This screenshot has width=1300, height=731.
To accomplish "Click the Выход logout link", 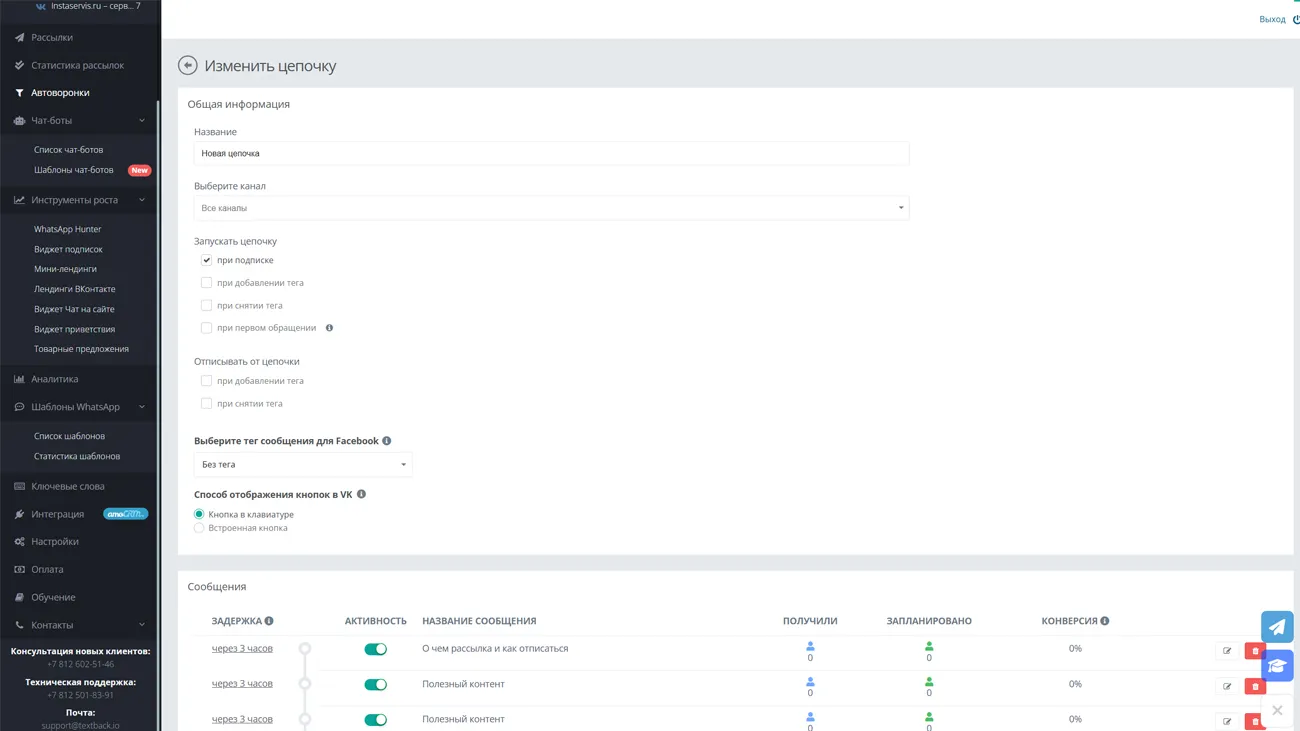I will [x=1272, y=20].
